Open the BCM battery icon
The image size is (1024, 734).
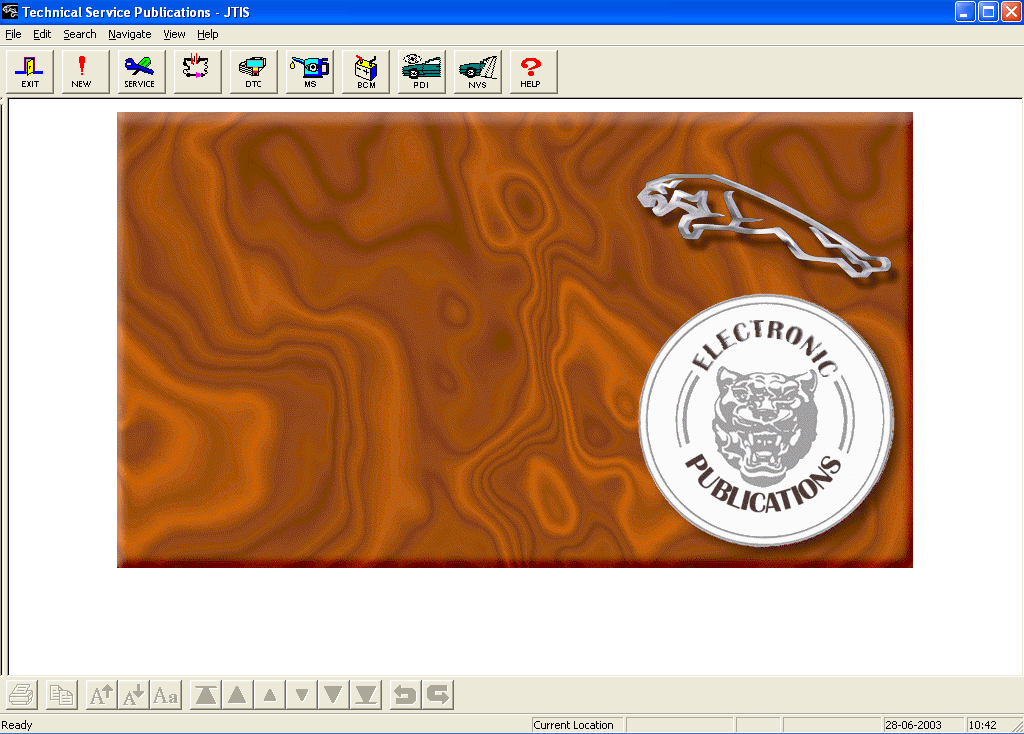pos(366,72)
